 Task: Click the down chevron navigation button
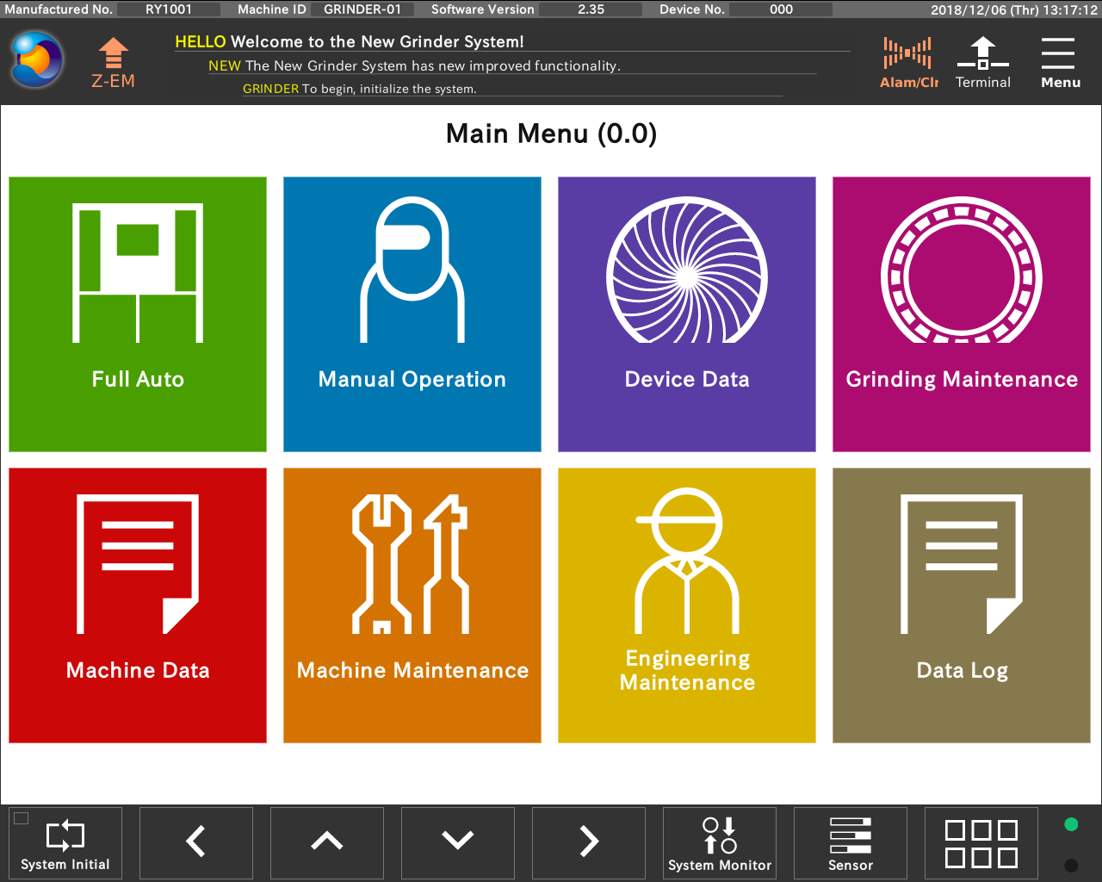458,843
